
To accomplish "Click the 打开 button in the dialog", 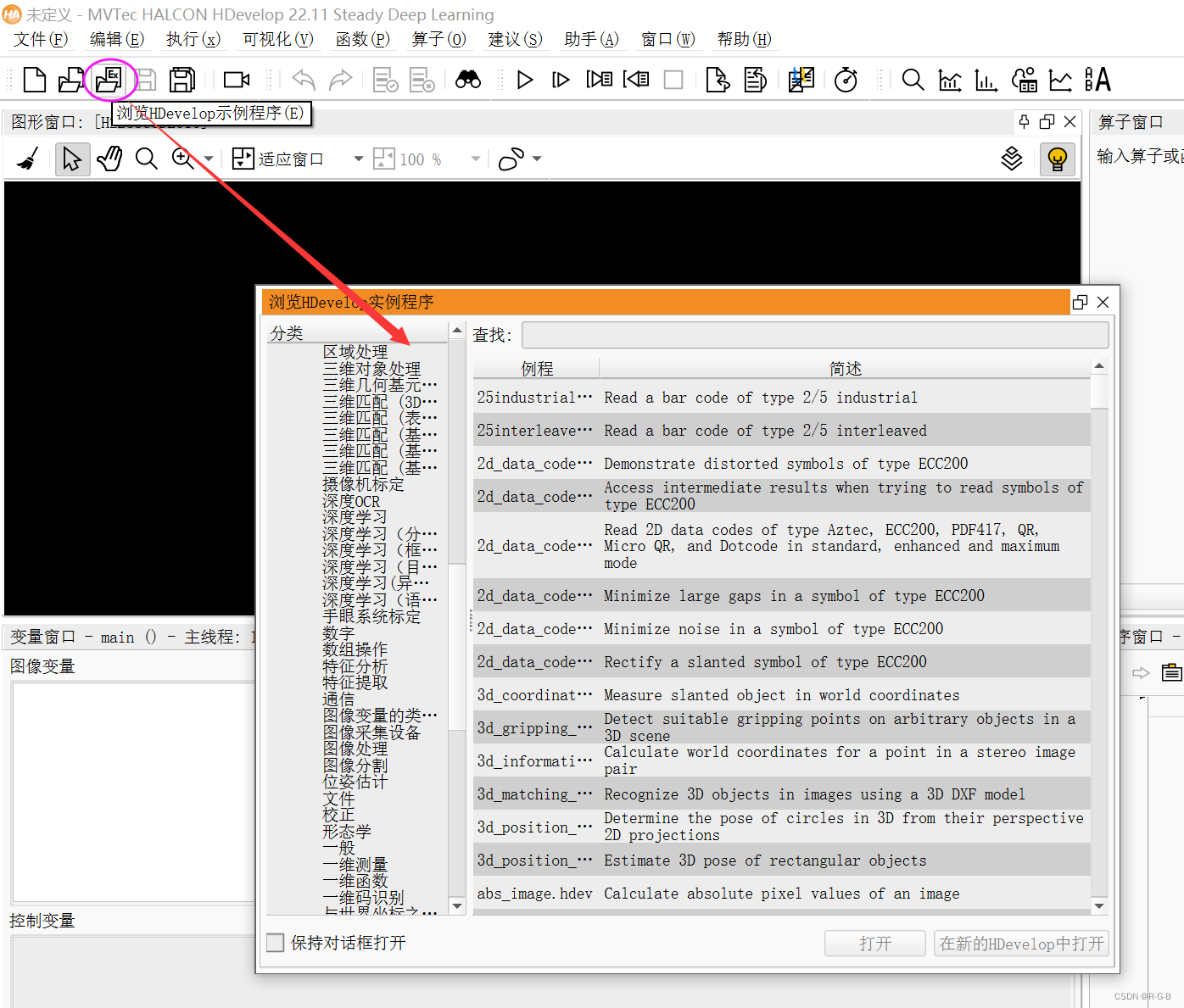I will tap(875, 944).
